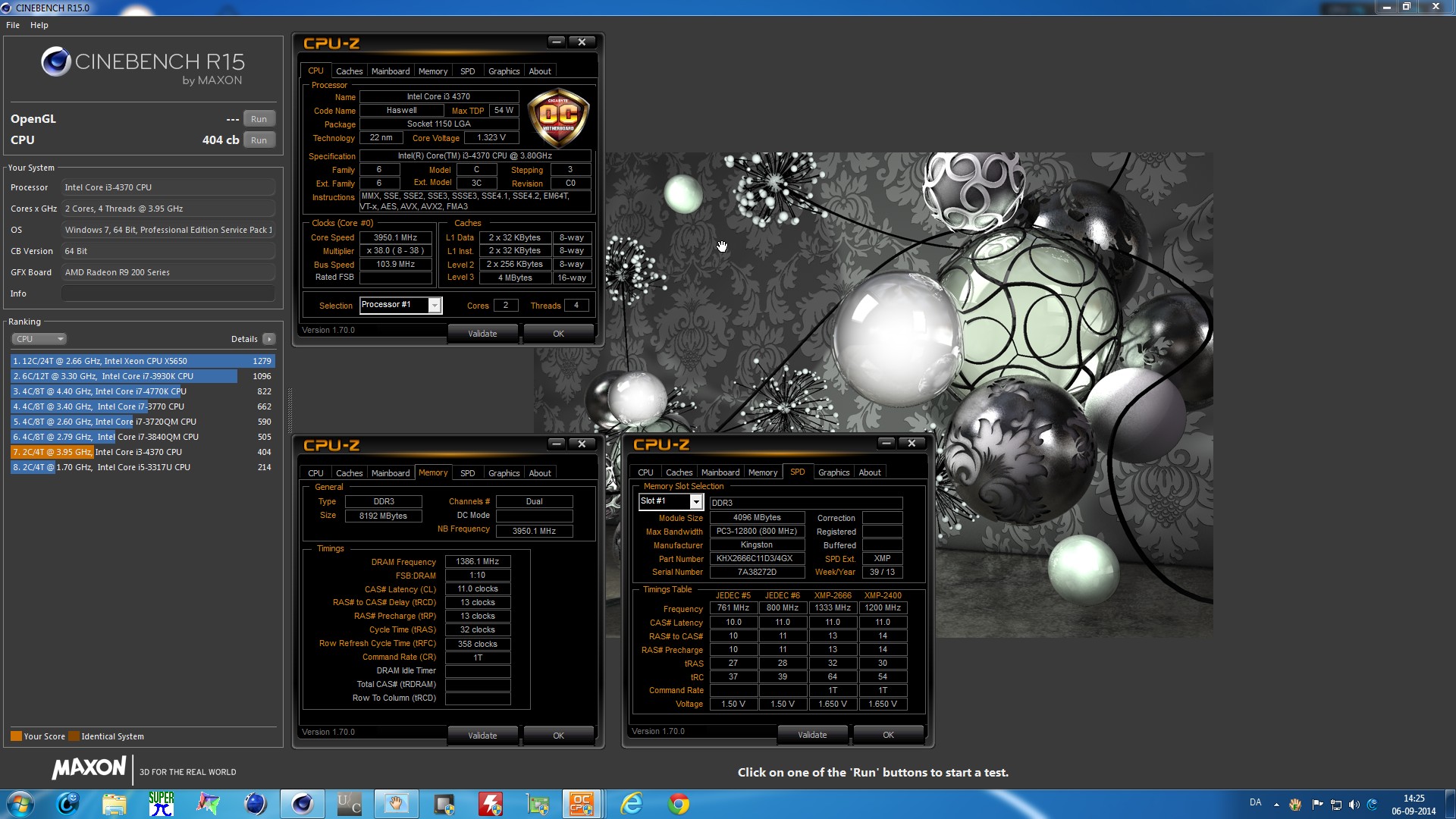Click the UC taskbar icon
The height and width of the screenshot is (819, 1456).
349,804
